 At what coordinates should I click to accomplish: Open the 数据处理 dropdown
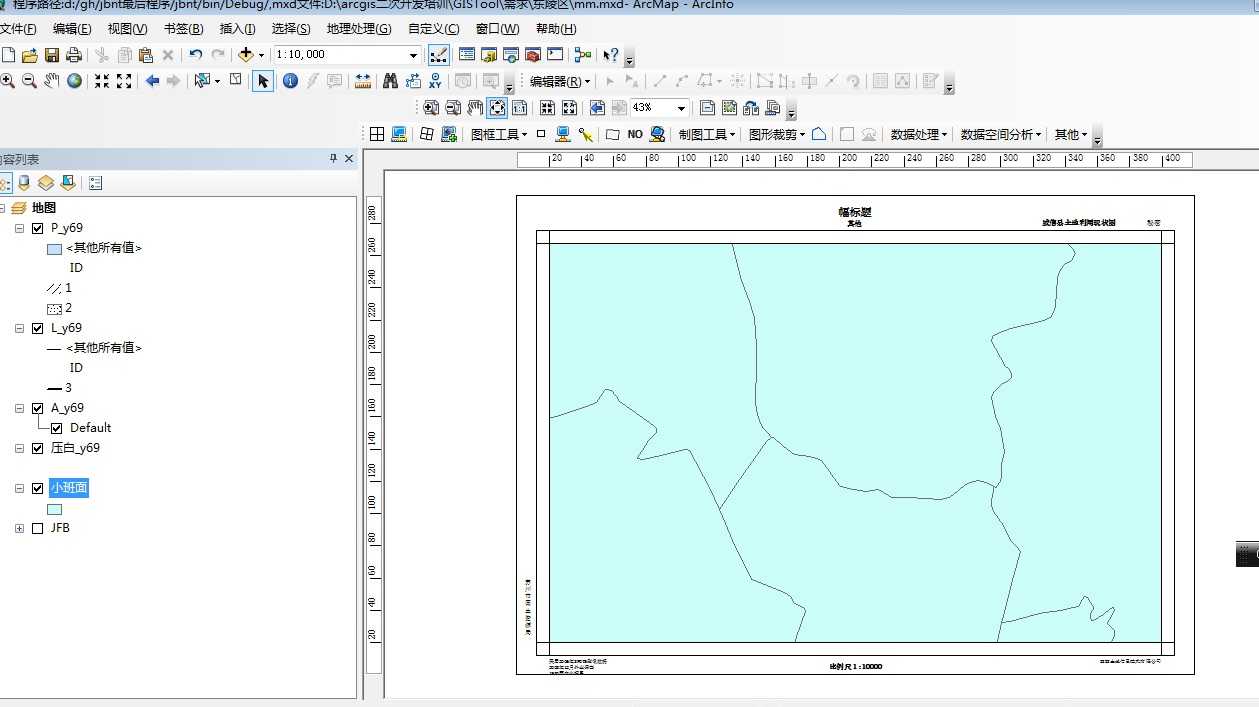(920, 134)
